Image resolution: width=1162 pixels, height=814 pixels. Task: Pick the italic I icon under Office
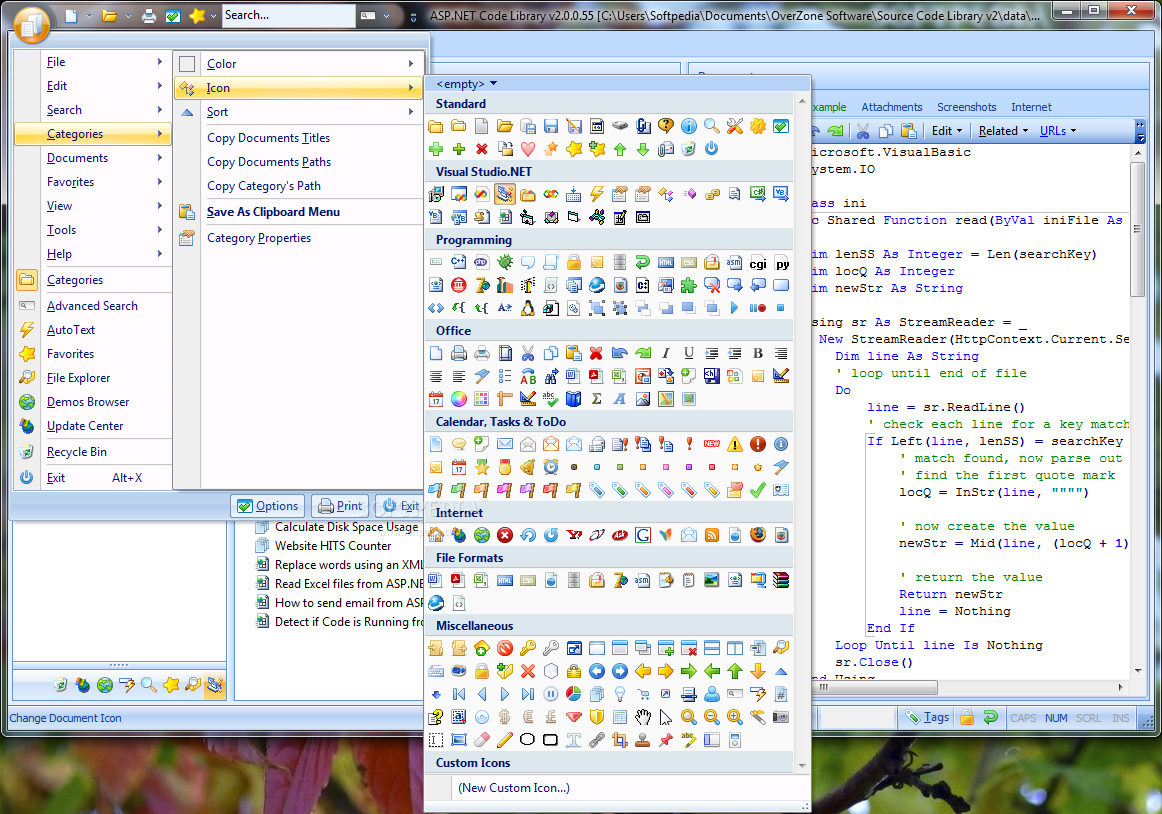click(665, 353)
